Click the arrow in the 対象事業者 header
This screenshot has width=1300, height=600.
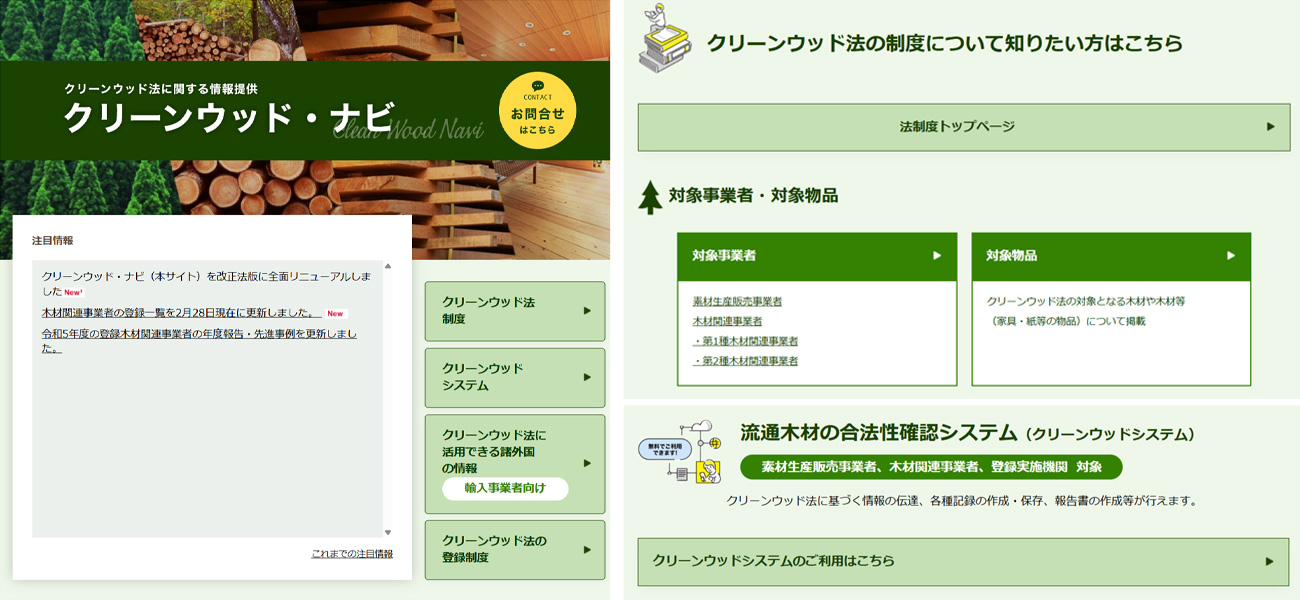coord(937,256)
